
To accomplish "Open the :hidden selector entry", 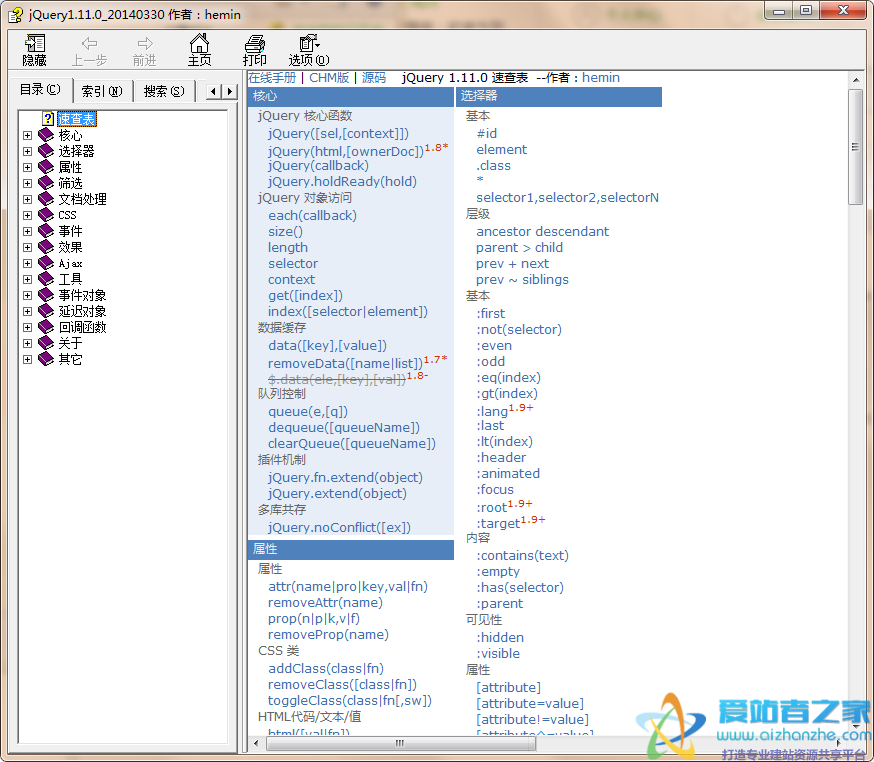I will pyautogui.click(x=500, y=638).
